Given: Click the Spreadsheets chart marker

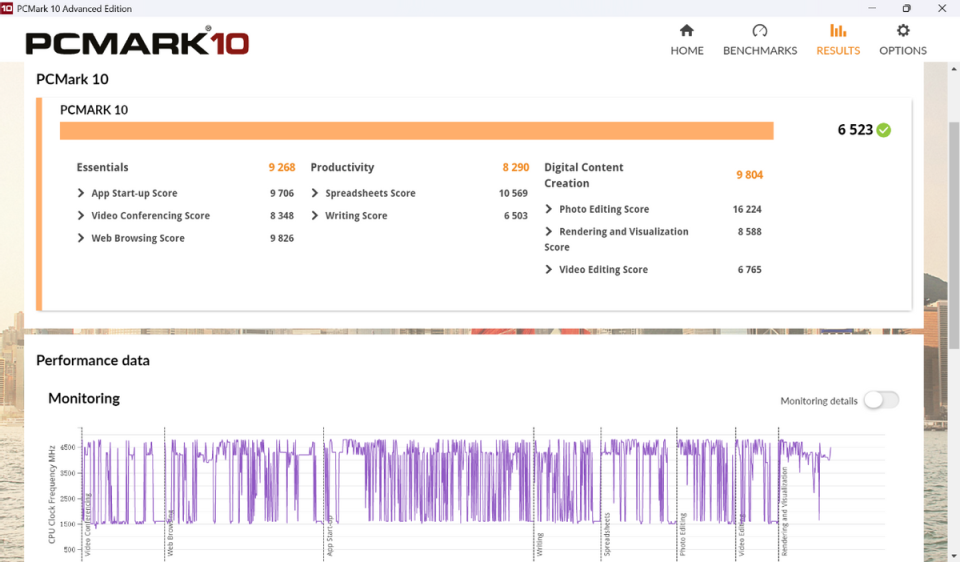Looking at the screenshot, I should 607,534.
